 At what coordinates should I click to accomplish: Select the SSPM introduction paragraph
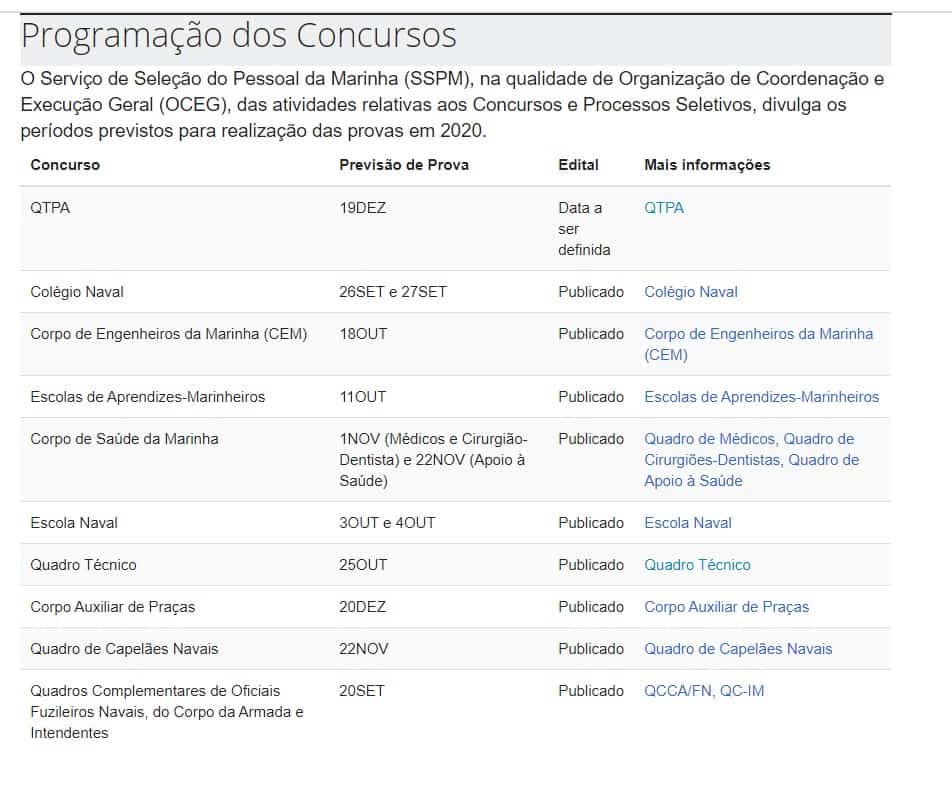click(452, 104)
